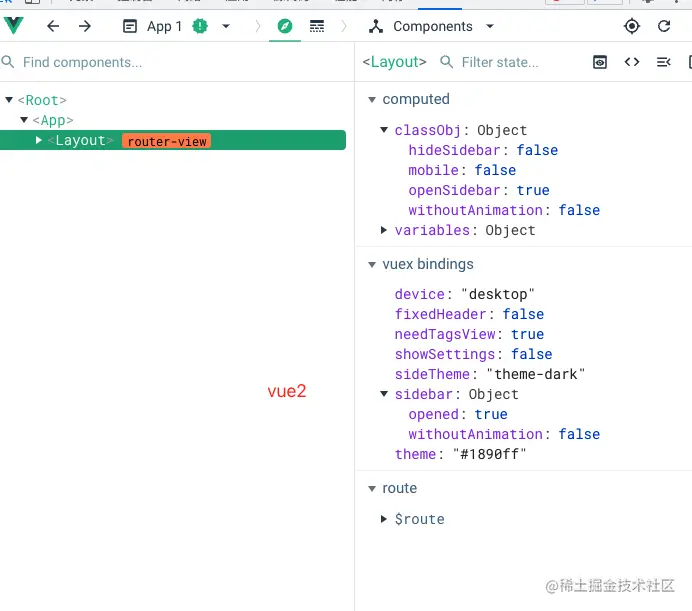
Task: Expand the variables object
Action: pyautogui.click(x=384, y=230)
